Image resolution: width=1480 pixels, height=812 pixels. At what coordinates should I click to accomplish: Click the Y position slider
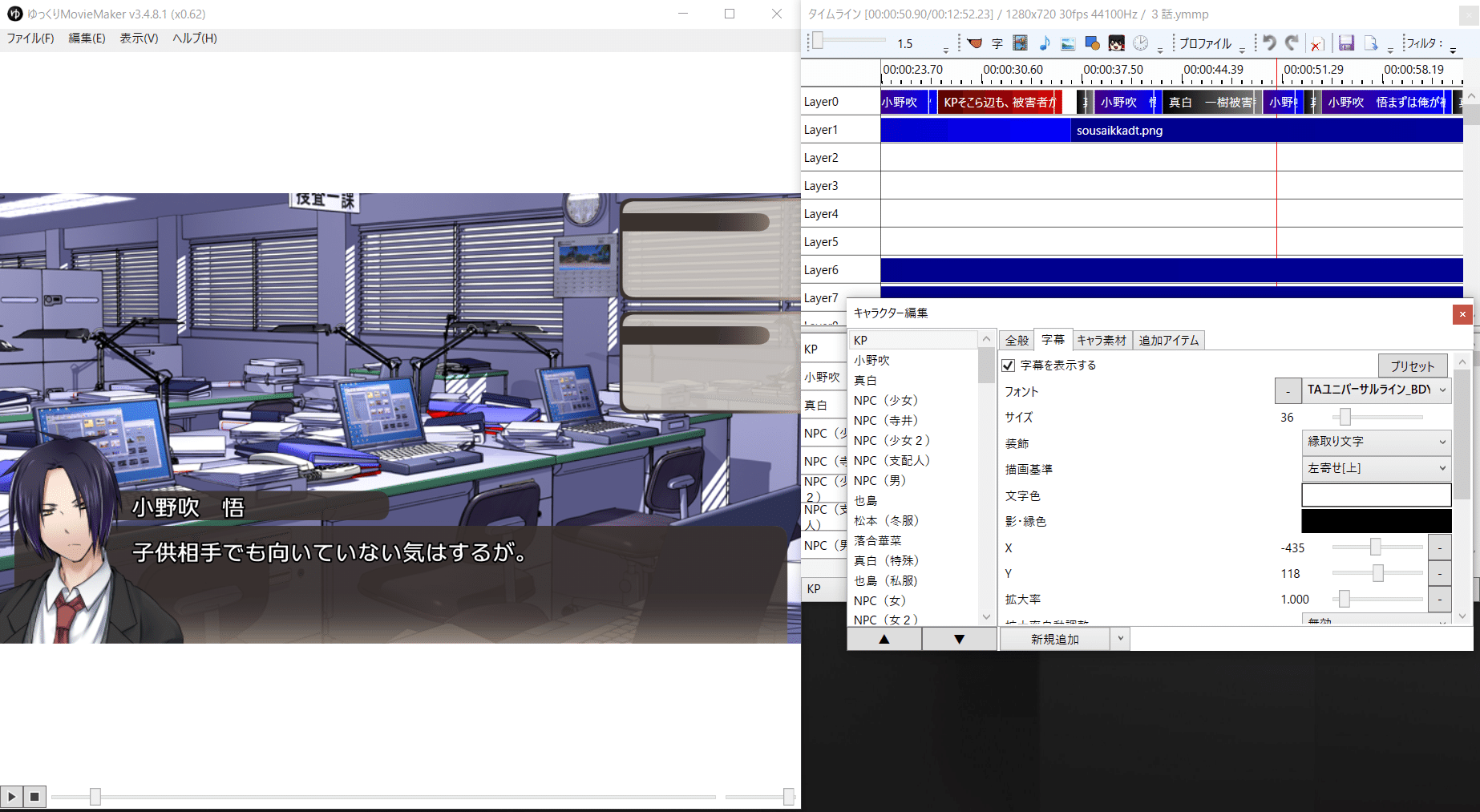coord(1377,573)
